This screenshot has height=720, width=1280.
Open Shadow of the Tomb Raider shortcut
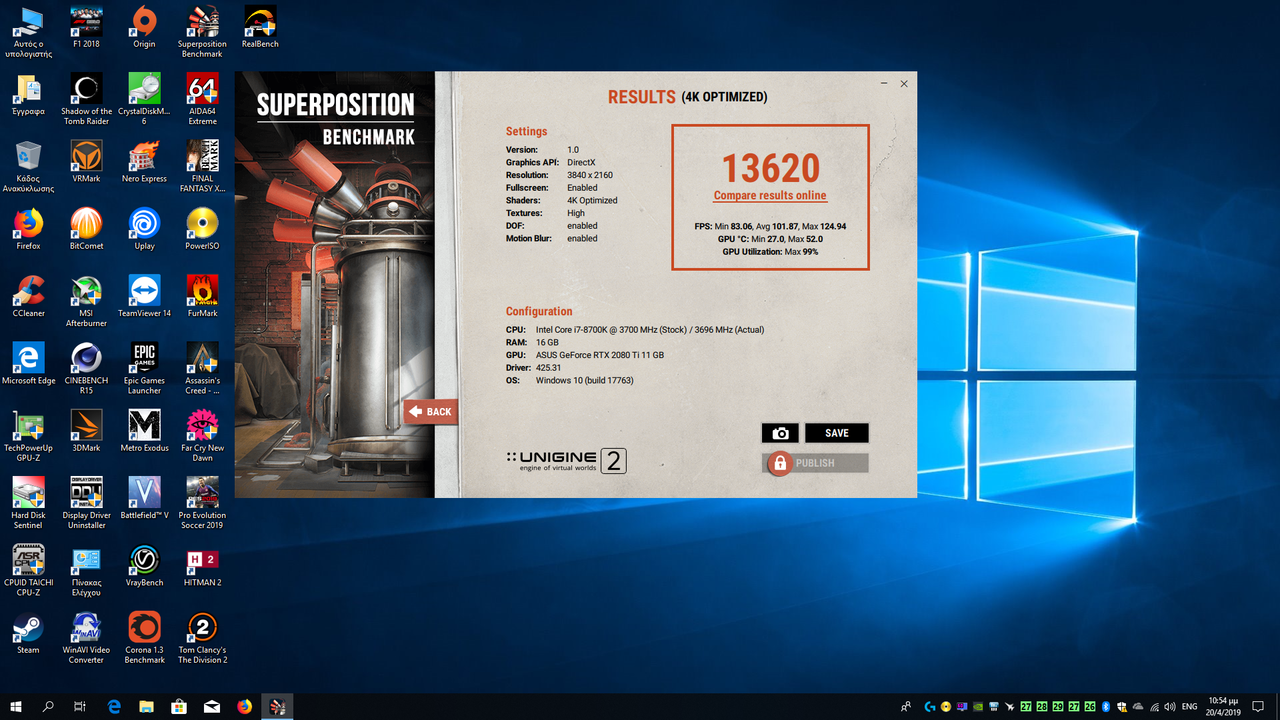[87, 99]
